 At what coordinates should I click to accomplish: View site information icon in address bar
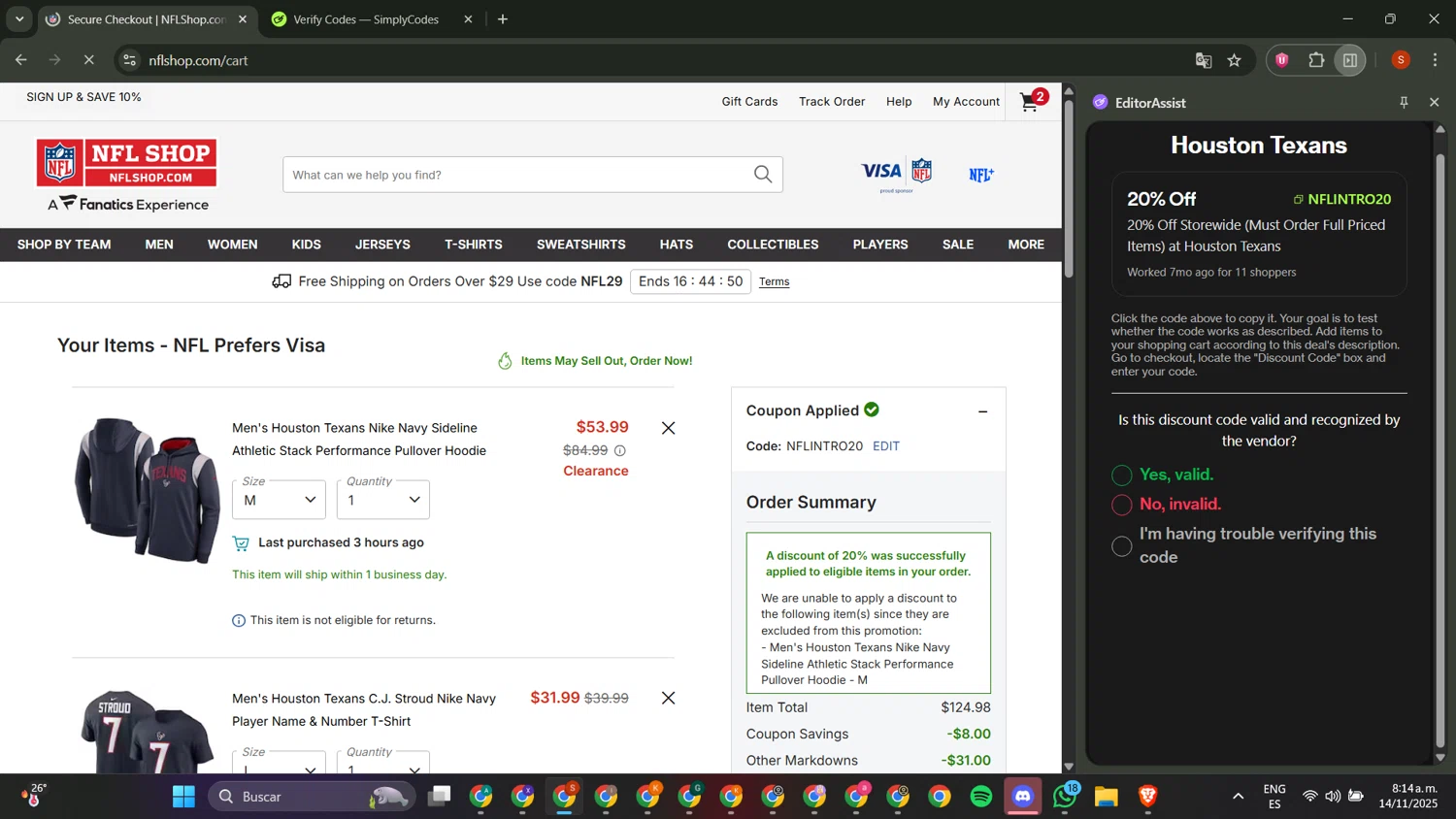point(130,60)
